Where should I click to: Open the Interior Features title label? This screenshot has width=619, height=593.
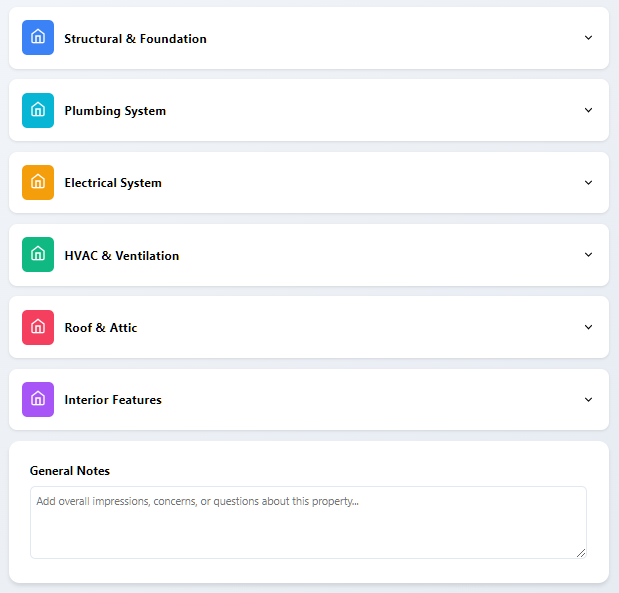(x=113, y=400)
